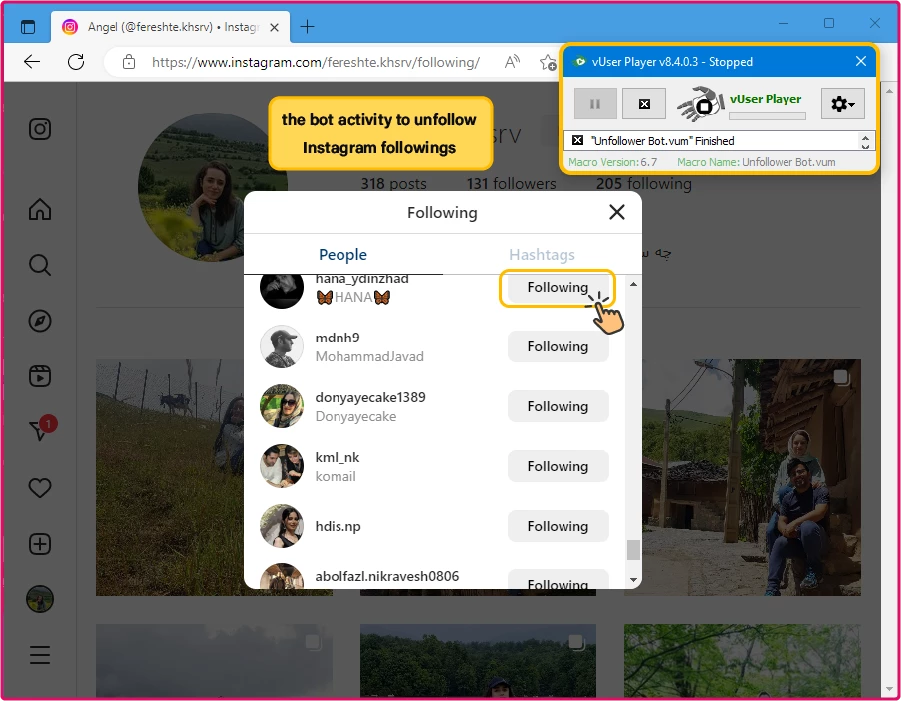The image size is (901, 701).
Task: Click kml_nk profile picture
Action: pos(282,466)
